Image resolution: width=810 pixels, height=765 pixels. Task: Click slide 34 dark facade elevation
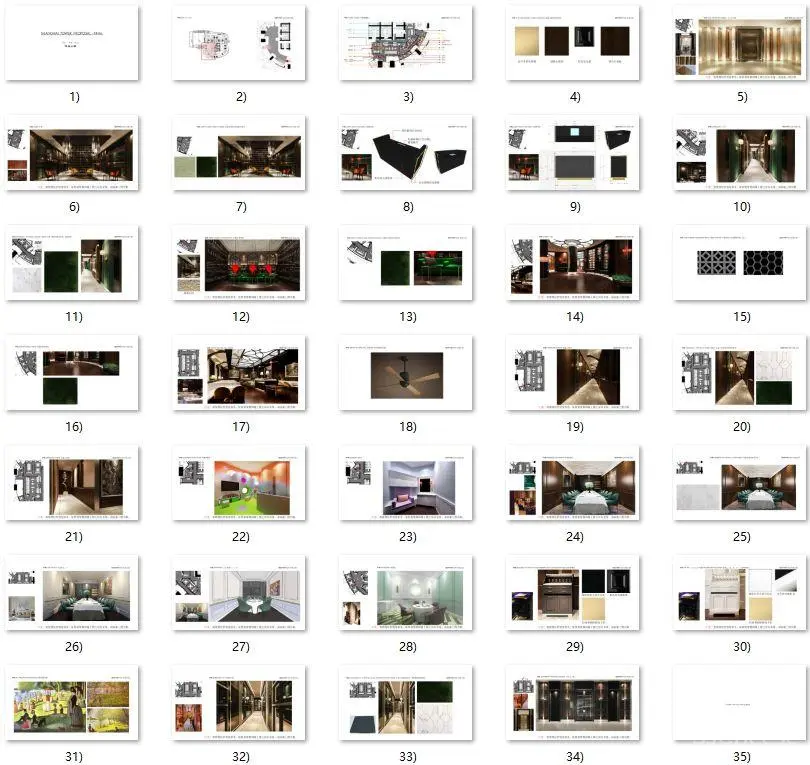click(x=573, y=703)
